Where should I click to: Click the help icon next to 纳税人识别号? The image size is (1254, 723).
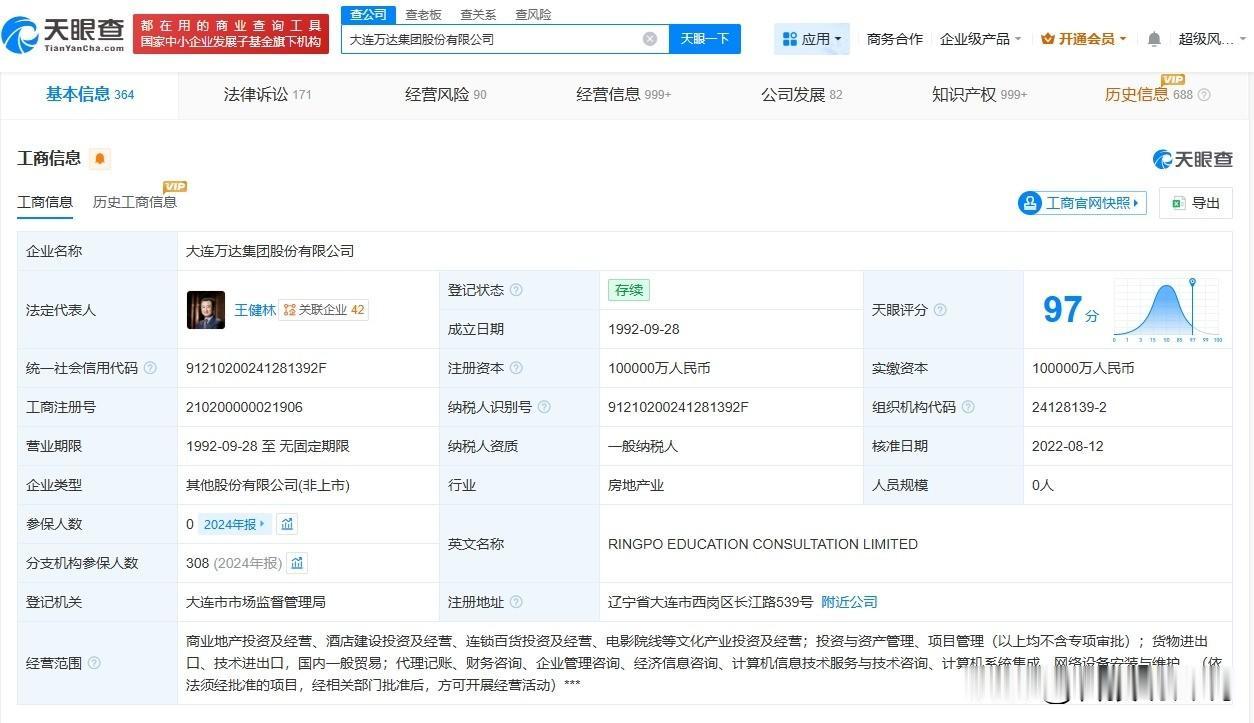[544, 407]
